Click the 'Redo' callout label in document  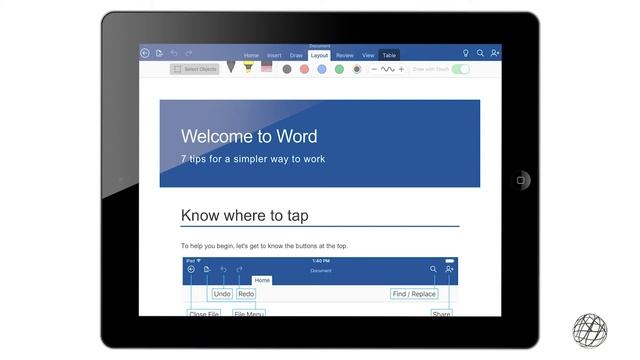coord(246,294)
